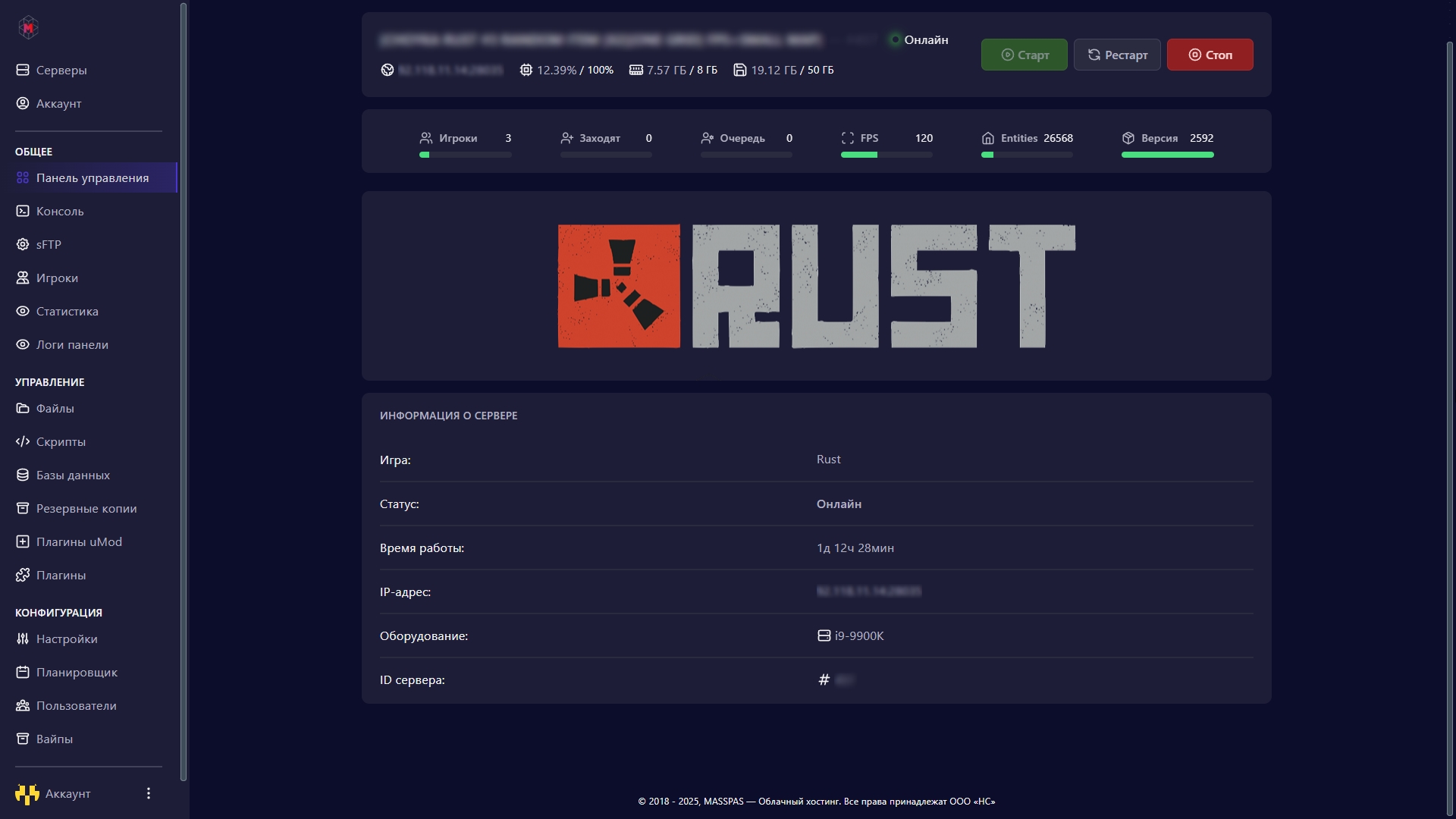
Task: Stop the server with Стоп button
Action: (x=1210, y=54)
